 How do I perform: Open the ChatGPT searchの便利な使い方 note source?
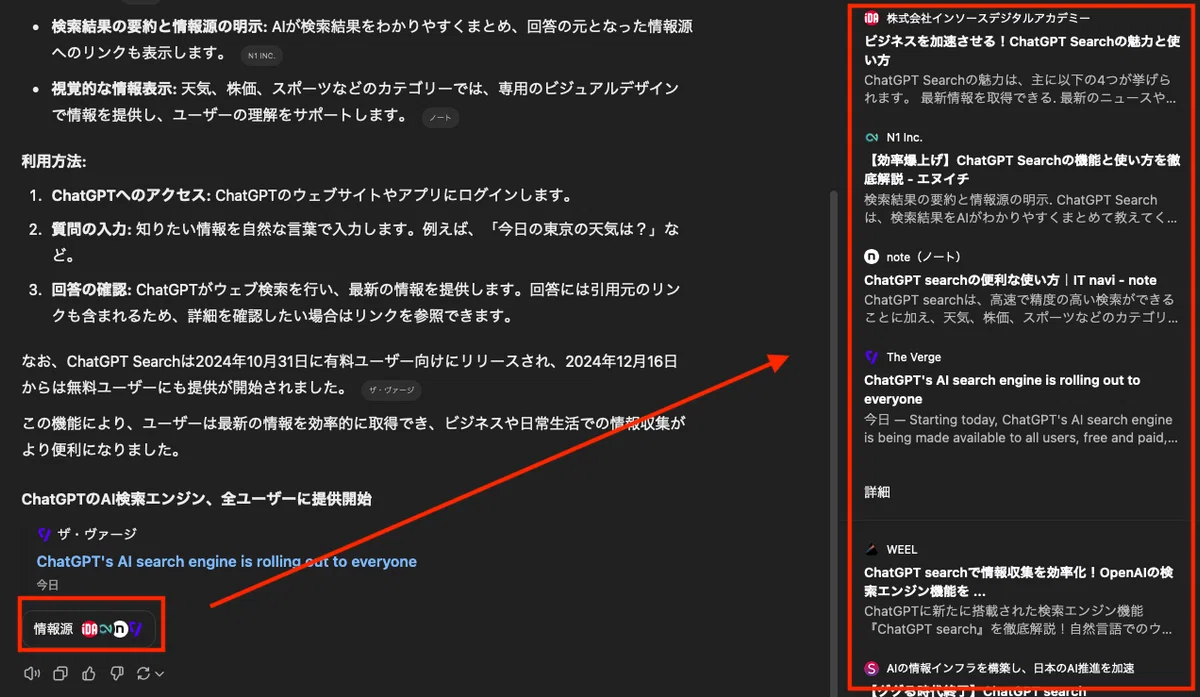pyautogui.click(x=1010, y=280)
